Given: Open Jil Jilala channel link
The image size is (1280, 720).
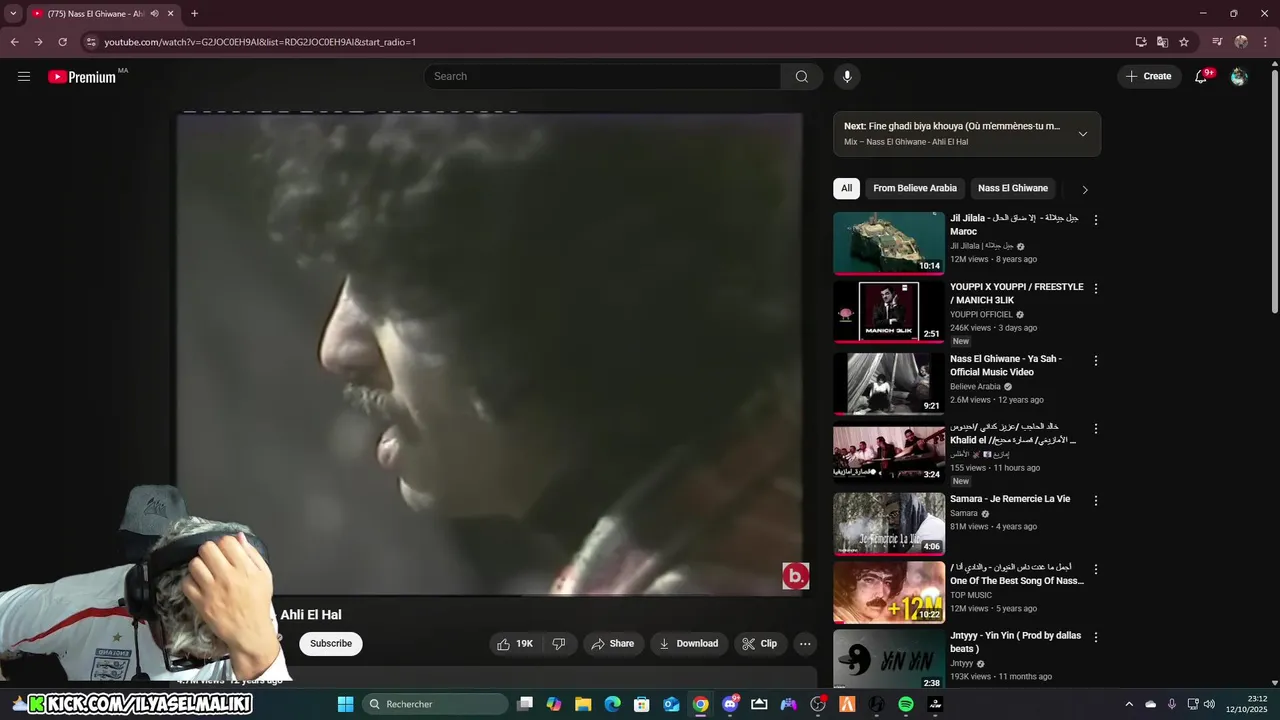Looking at the screenshot, I should coord(981,246).
